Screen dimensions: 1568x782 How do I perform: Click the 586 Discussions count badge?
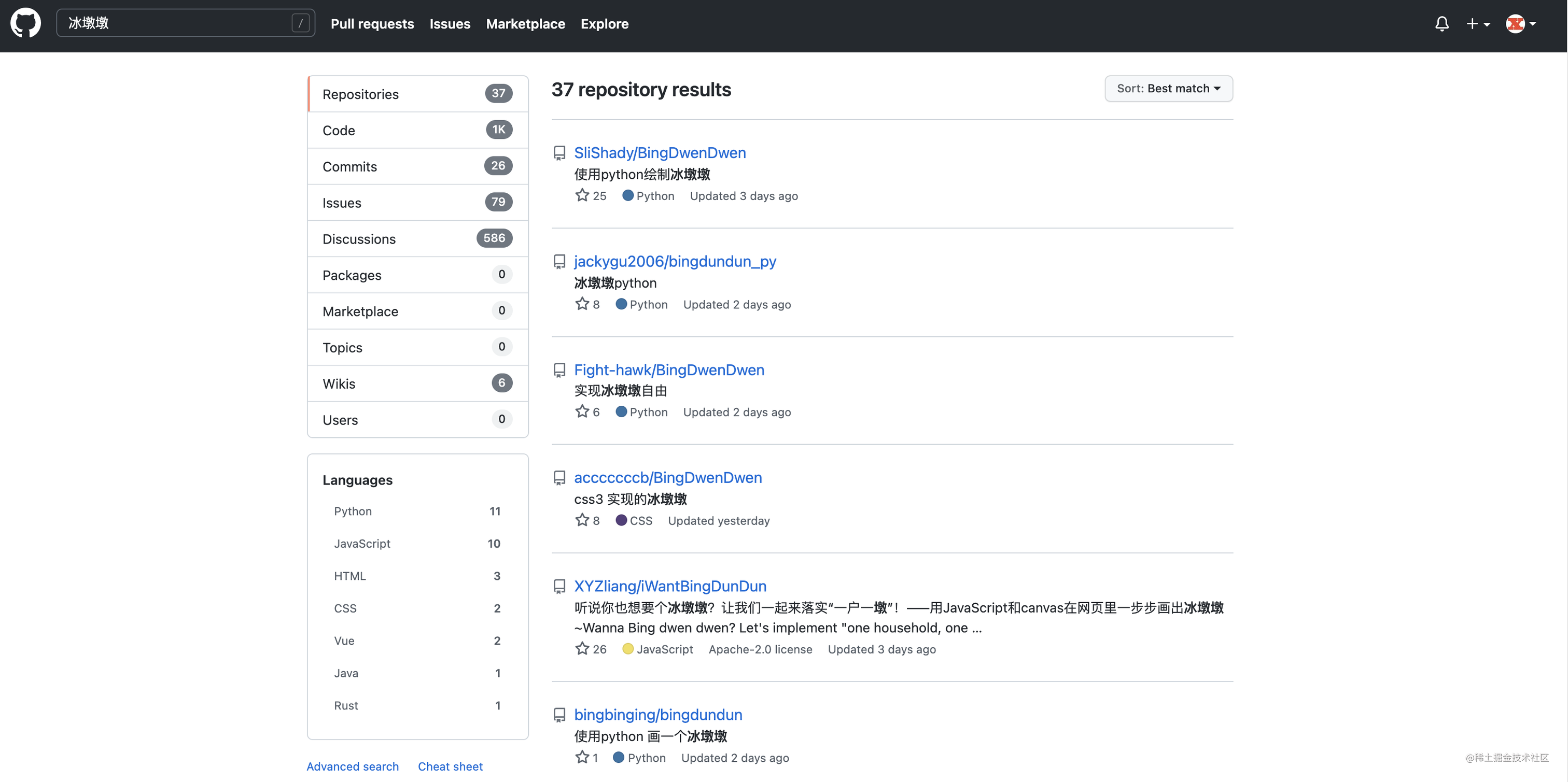[x=494, y=238]
